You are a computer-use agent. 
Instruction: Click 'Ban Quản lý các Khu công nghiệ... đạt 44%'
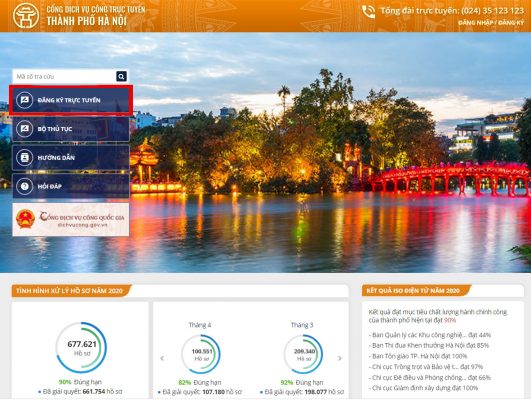tap(430, 335)
